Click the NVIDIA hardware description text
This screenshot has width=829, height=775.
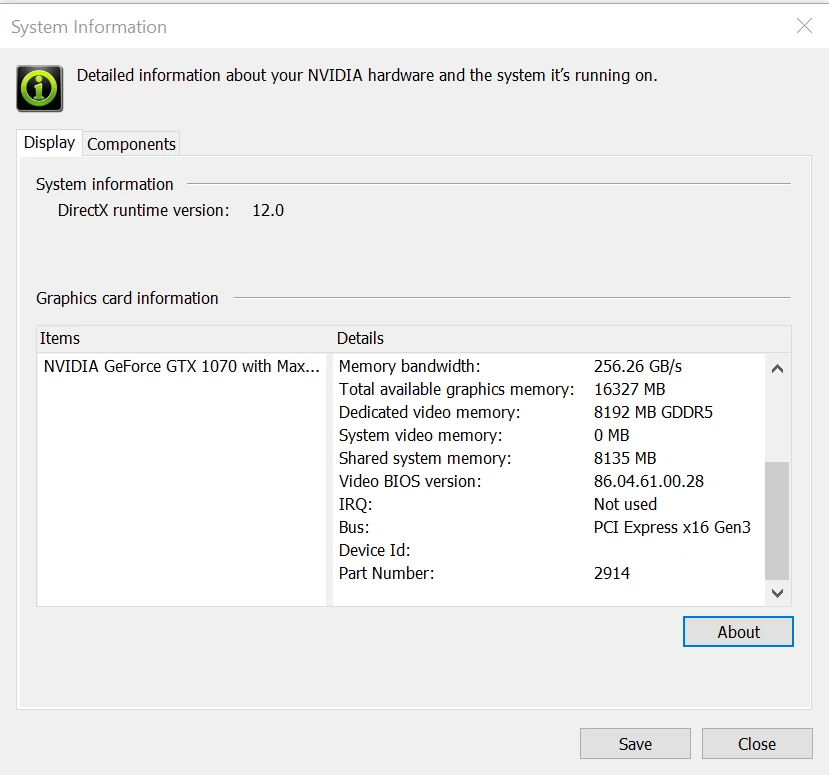pyautogui.click(x=367, y=75)
